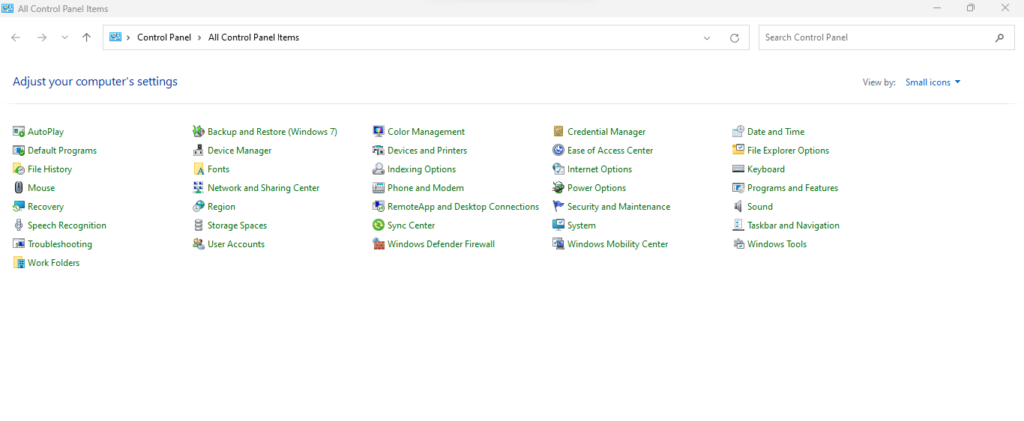Viewport: 1024px width, 421px height.
Task: Click the Windows Defender Firewall icon
Action: point(378,244)
